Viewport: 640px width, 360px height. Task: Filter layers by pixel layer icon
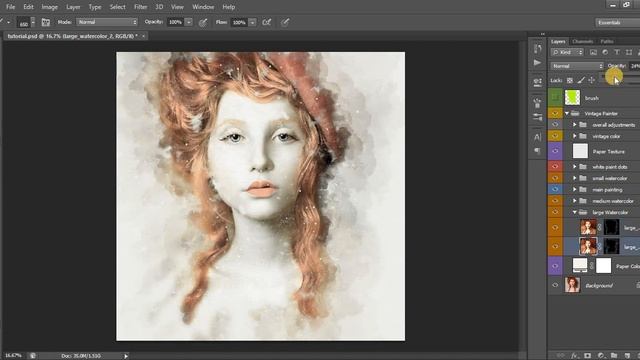pyautogui.click(x=593, y=52)
